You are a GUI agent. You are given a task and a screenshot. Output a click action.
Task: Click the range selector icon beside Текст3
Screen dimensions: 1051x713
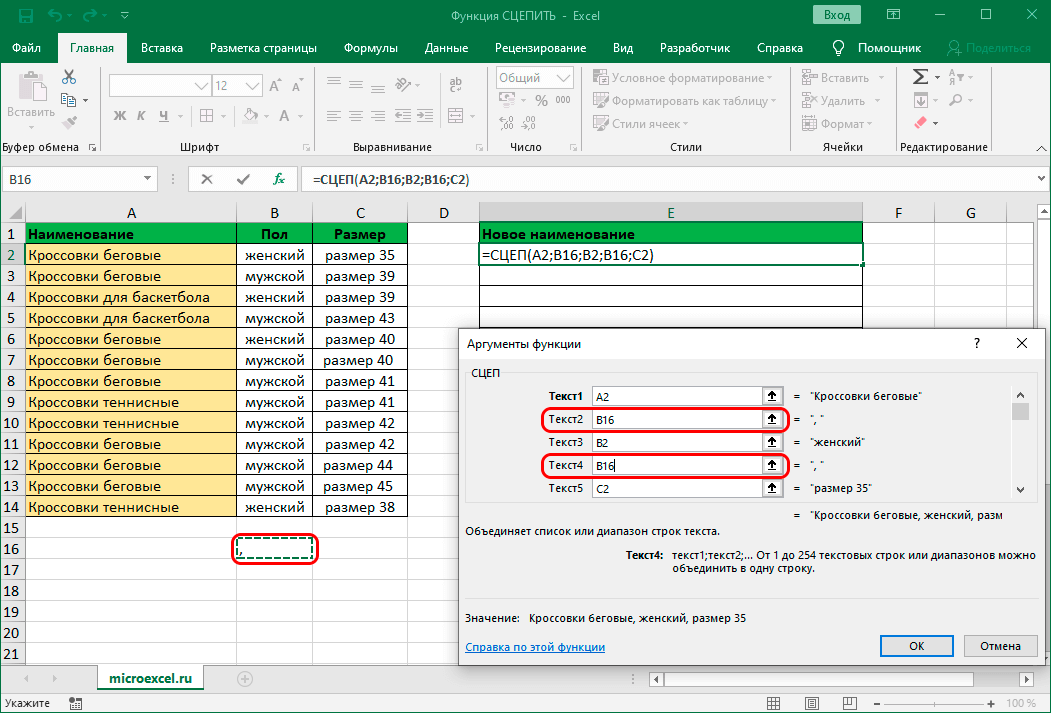772,442
